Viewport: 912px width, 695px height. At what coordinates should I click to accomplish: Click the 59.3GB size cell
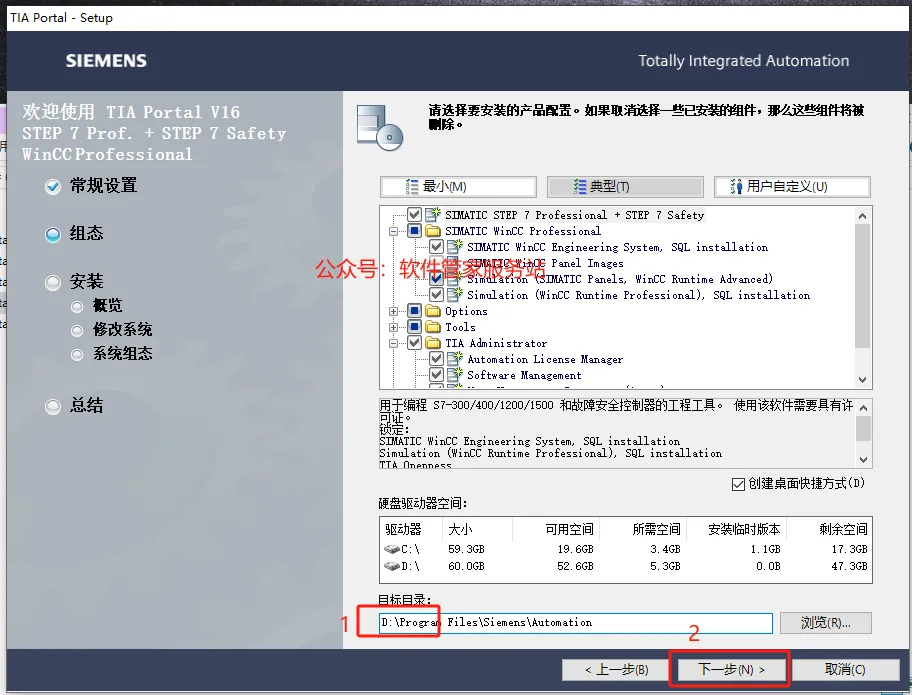466,549
